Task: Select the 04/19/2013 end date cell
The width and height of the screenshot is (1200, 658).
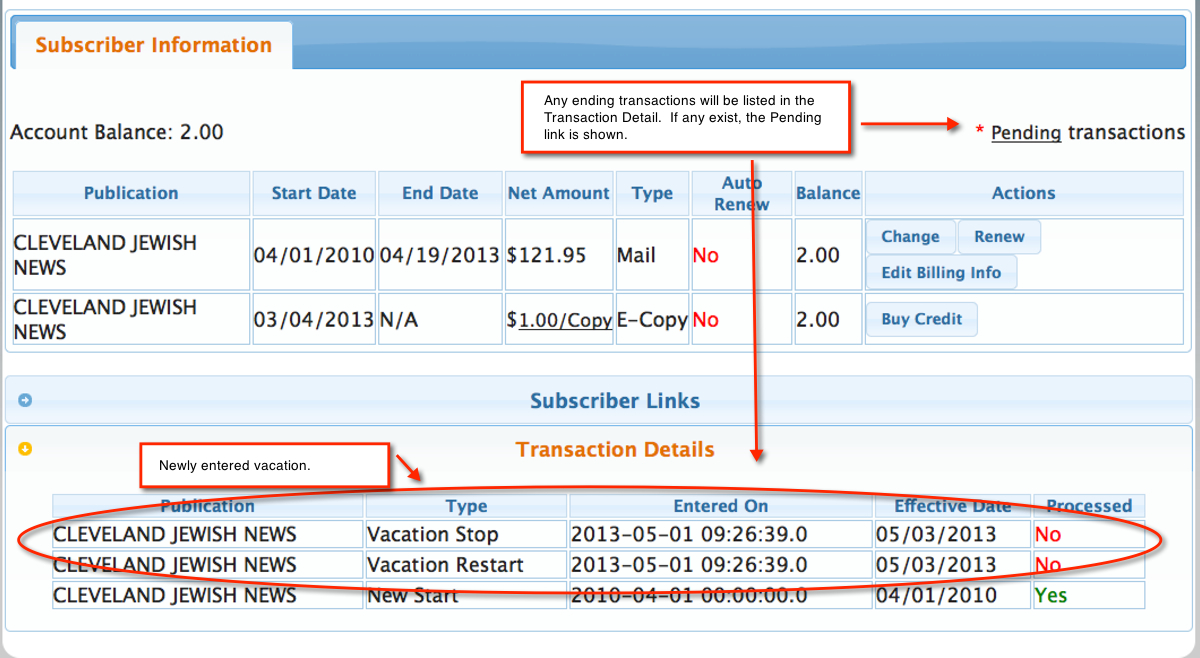Action: pos(440,255)
